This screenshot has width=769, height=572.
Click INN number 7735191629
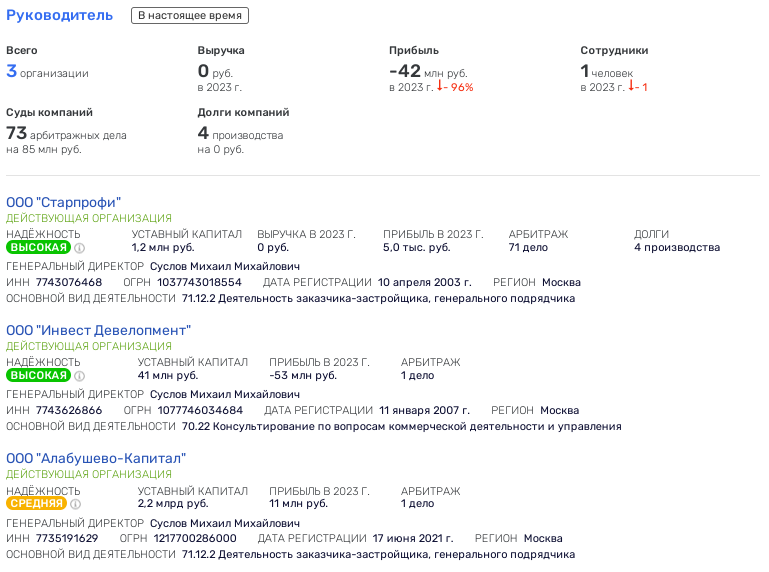pos(67,539)
